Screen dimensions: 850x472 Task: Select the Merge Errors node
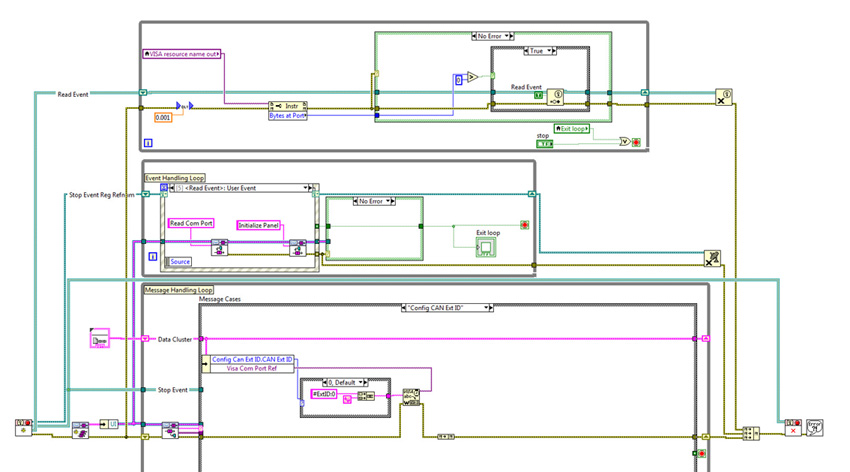[751, 433]
